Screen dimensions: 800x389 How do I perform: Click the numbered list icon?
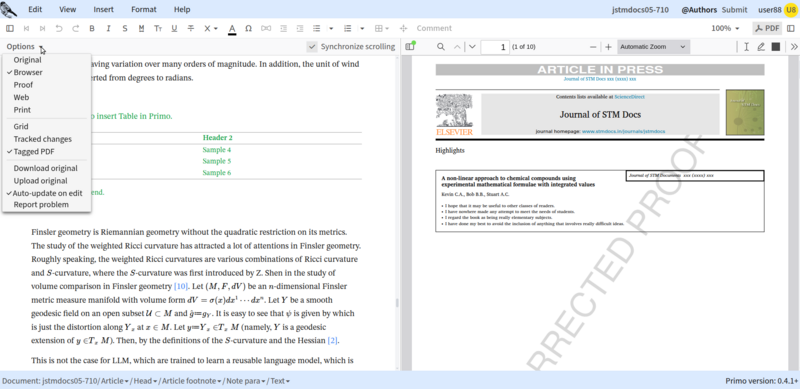(348, 29)
